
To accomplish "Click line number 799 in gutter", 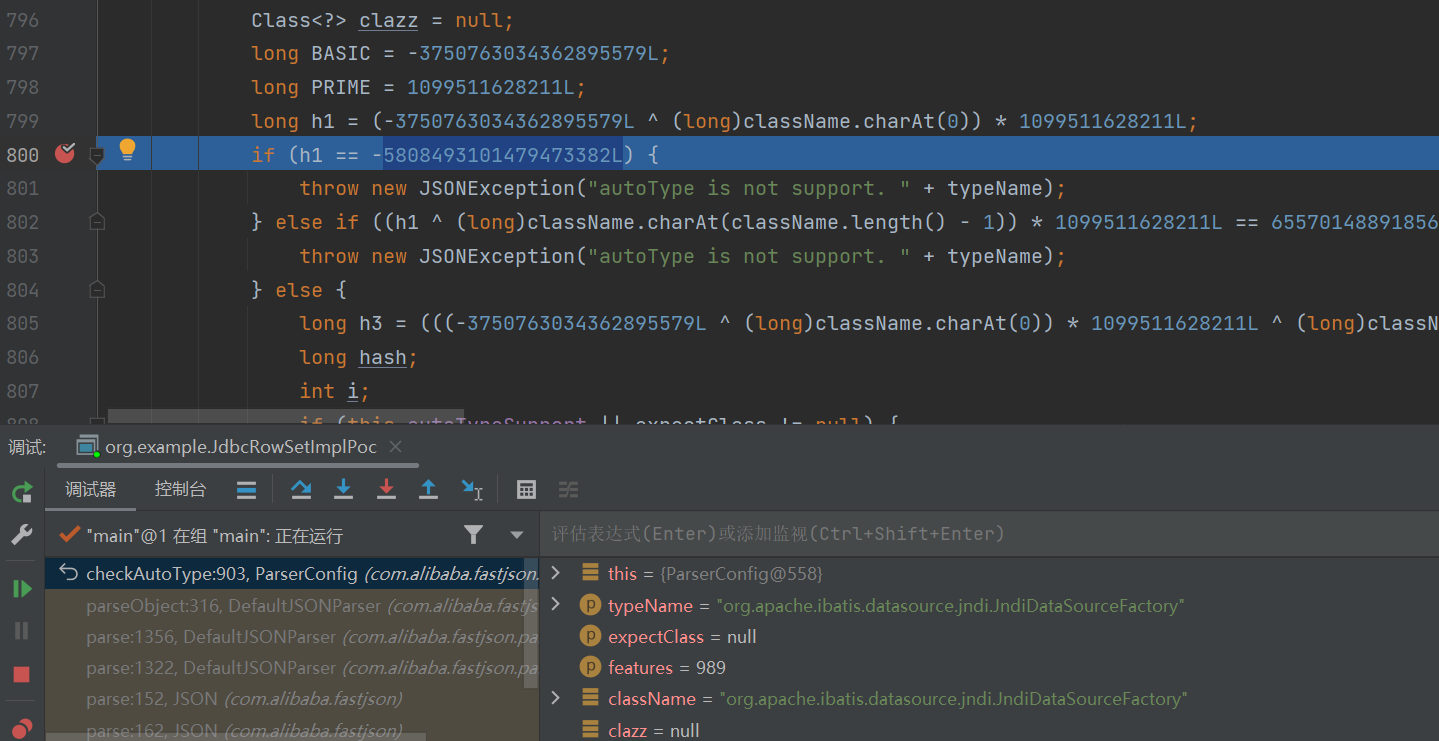I will tap(22, 121).
